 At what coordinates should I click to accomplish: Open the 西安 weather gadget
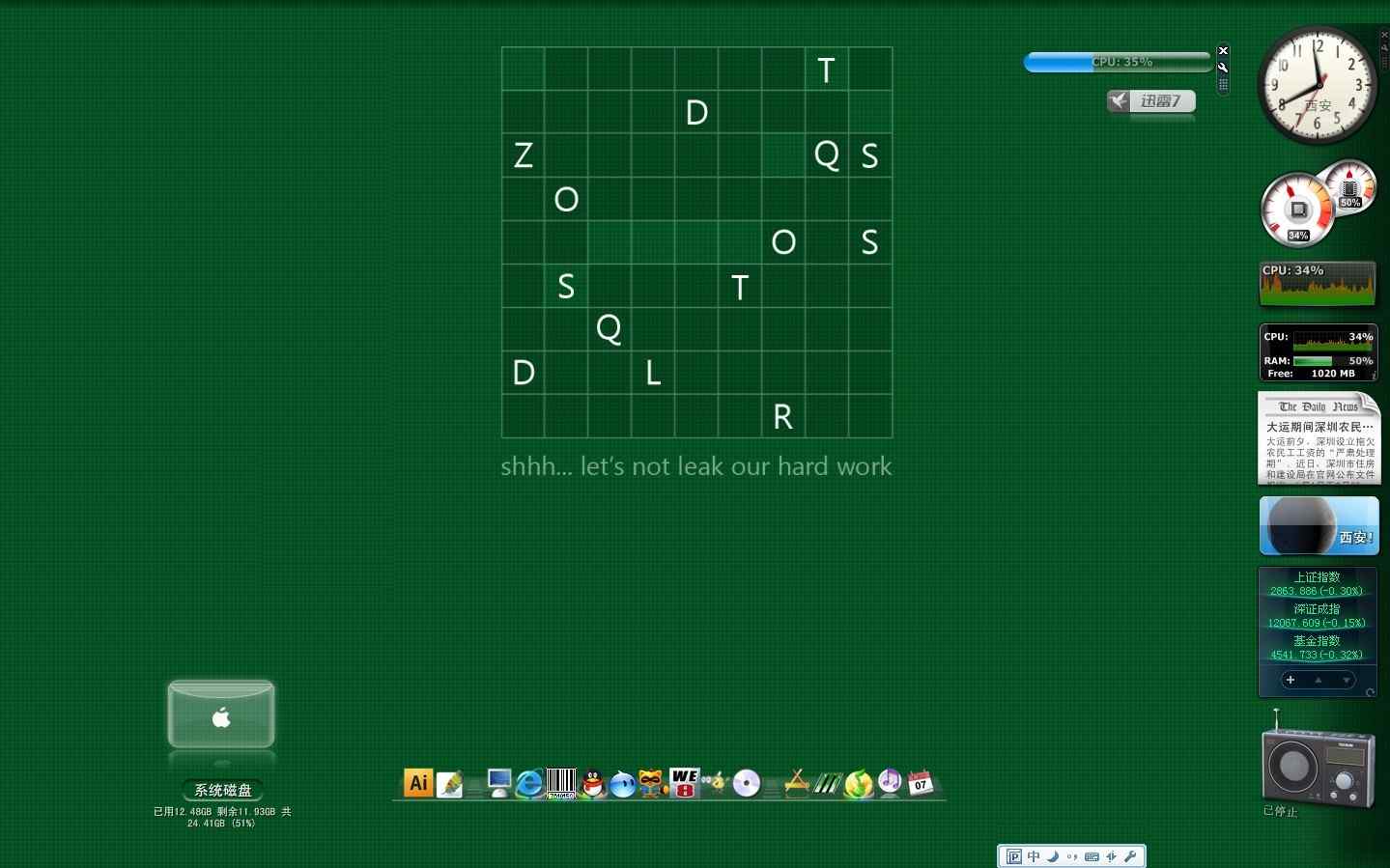click(1319, 525)
